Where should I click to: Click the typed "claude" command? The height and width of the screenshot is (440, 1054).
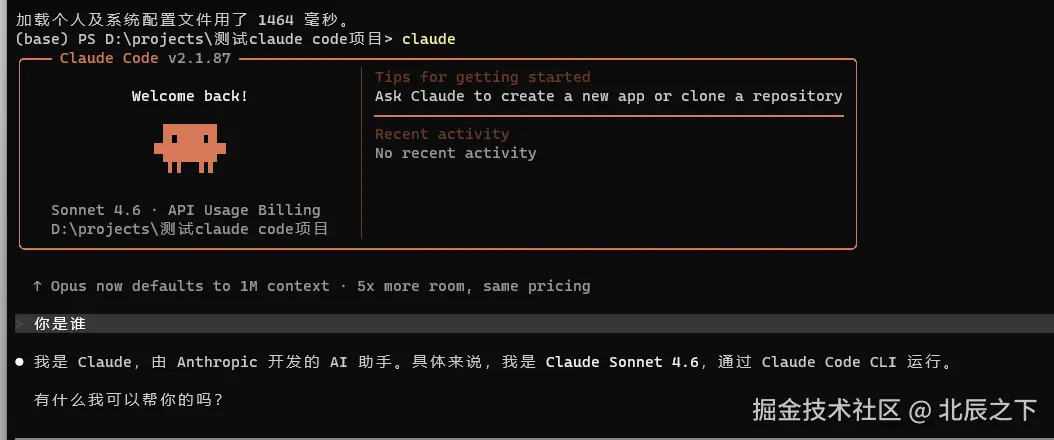click(428, 39)
